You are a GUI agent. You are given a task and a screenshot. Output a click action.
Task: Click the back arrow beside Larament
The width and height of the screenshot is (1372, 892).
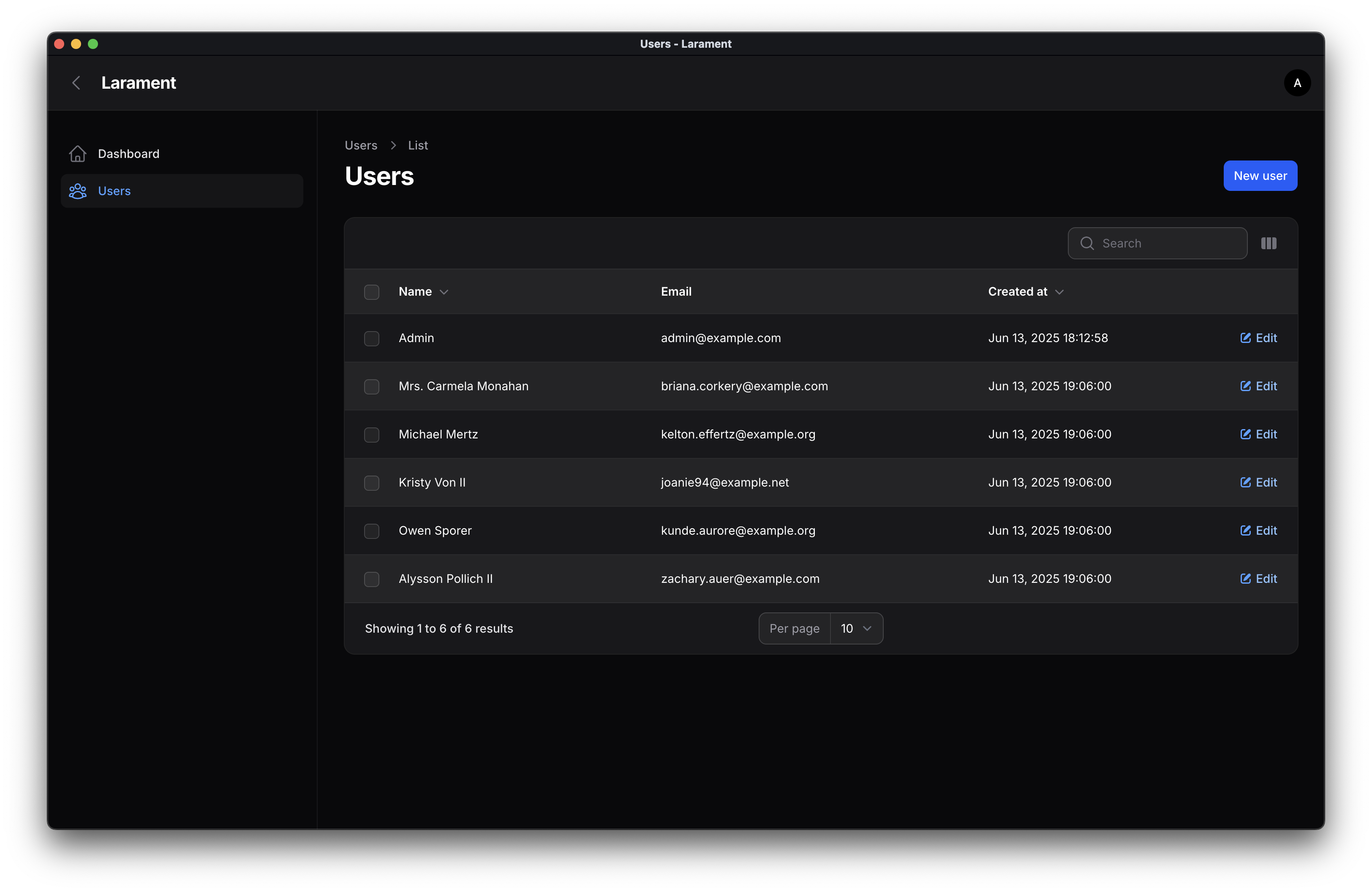pyautogui.click(x=76, y=83)
